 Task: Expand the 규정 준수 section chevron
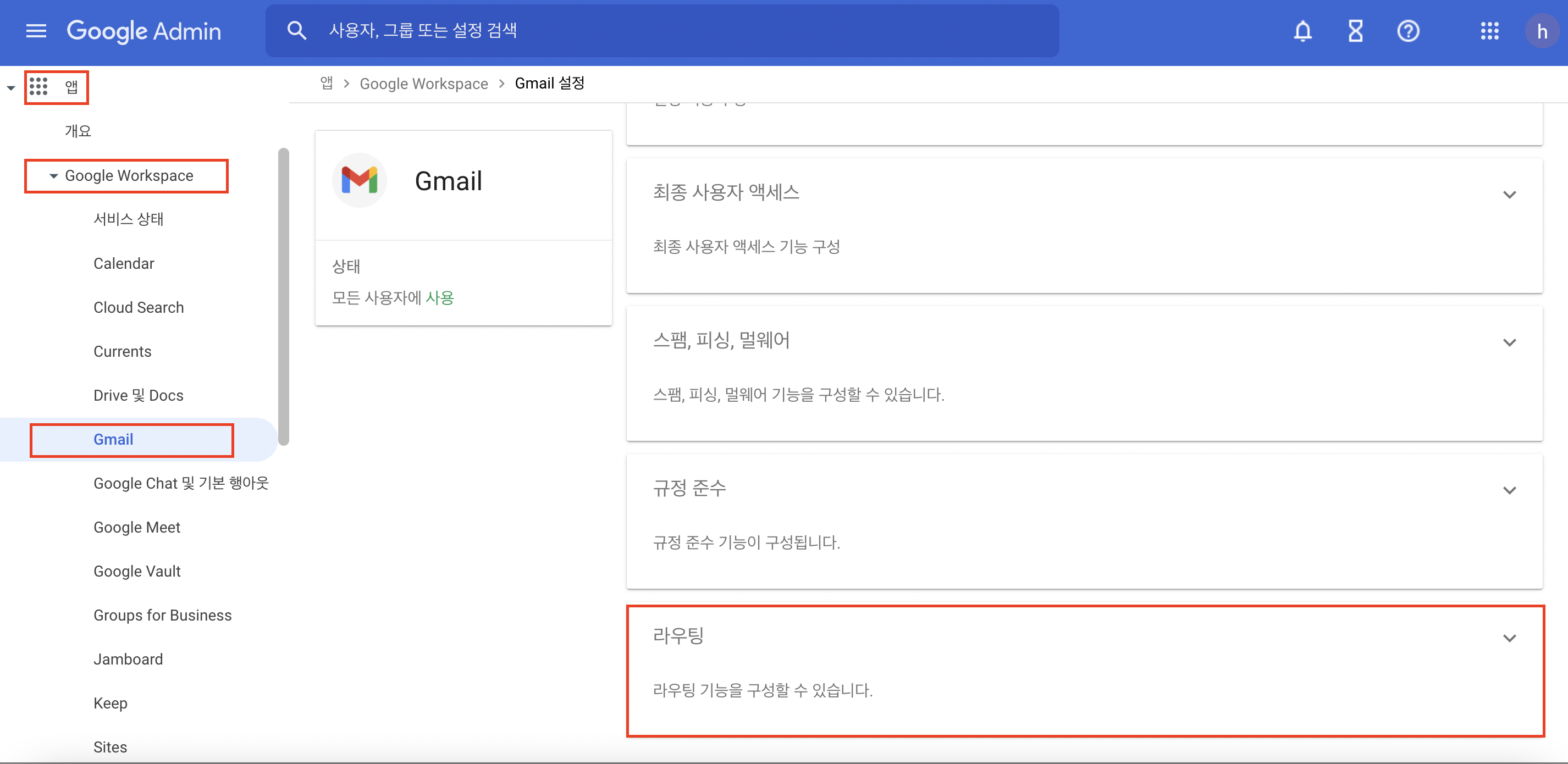(x=1509, y=490)
